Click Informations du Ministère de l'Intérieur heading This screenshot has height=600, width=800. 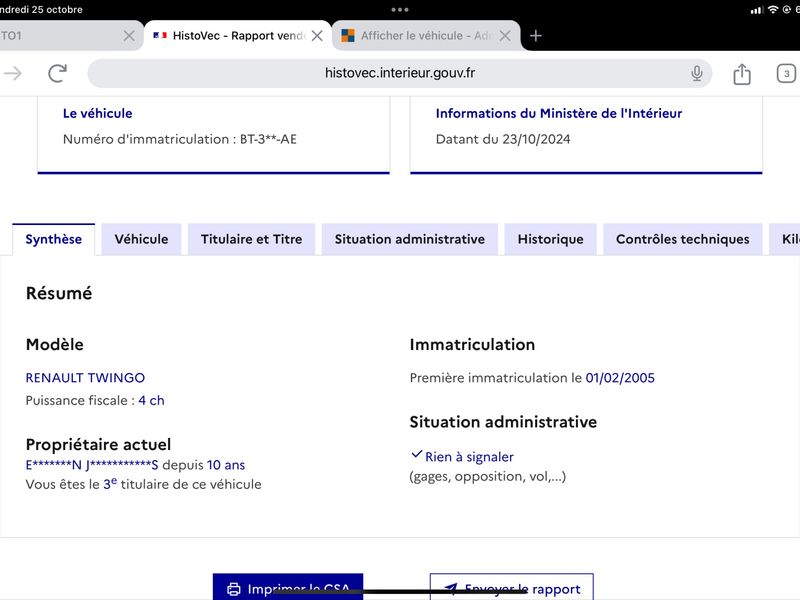[x=559, y=113]
